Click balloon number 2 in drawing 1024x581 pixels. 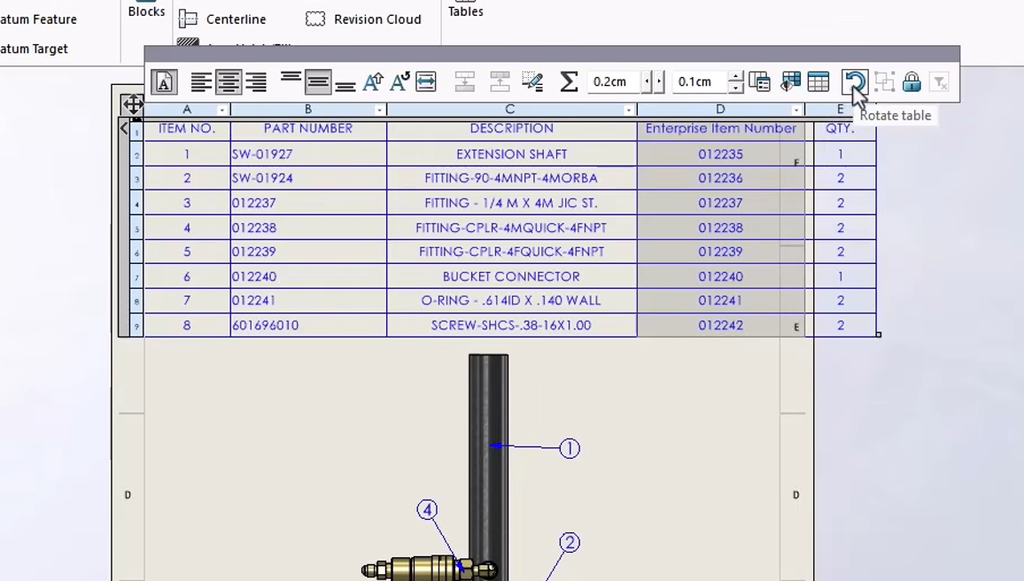(x=569, y=543)
